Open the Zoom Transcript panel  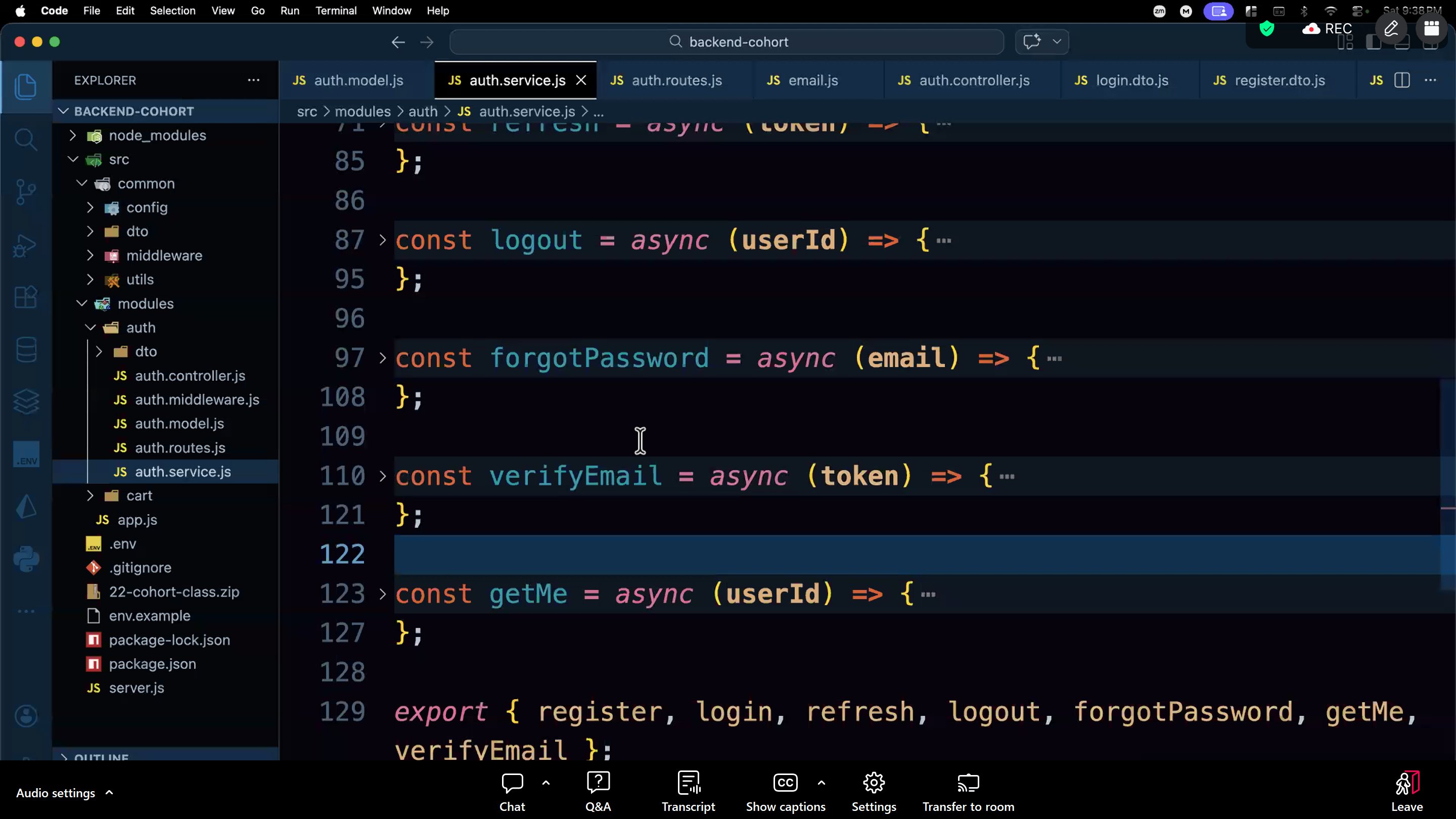(688, 791)
